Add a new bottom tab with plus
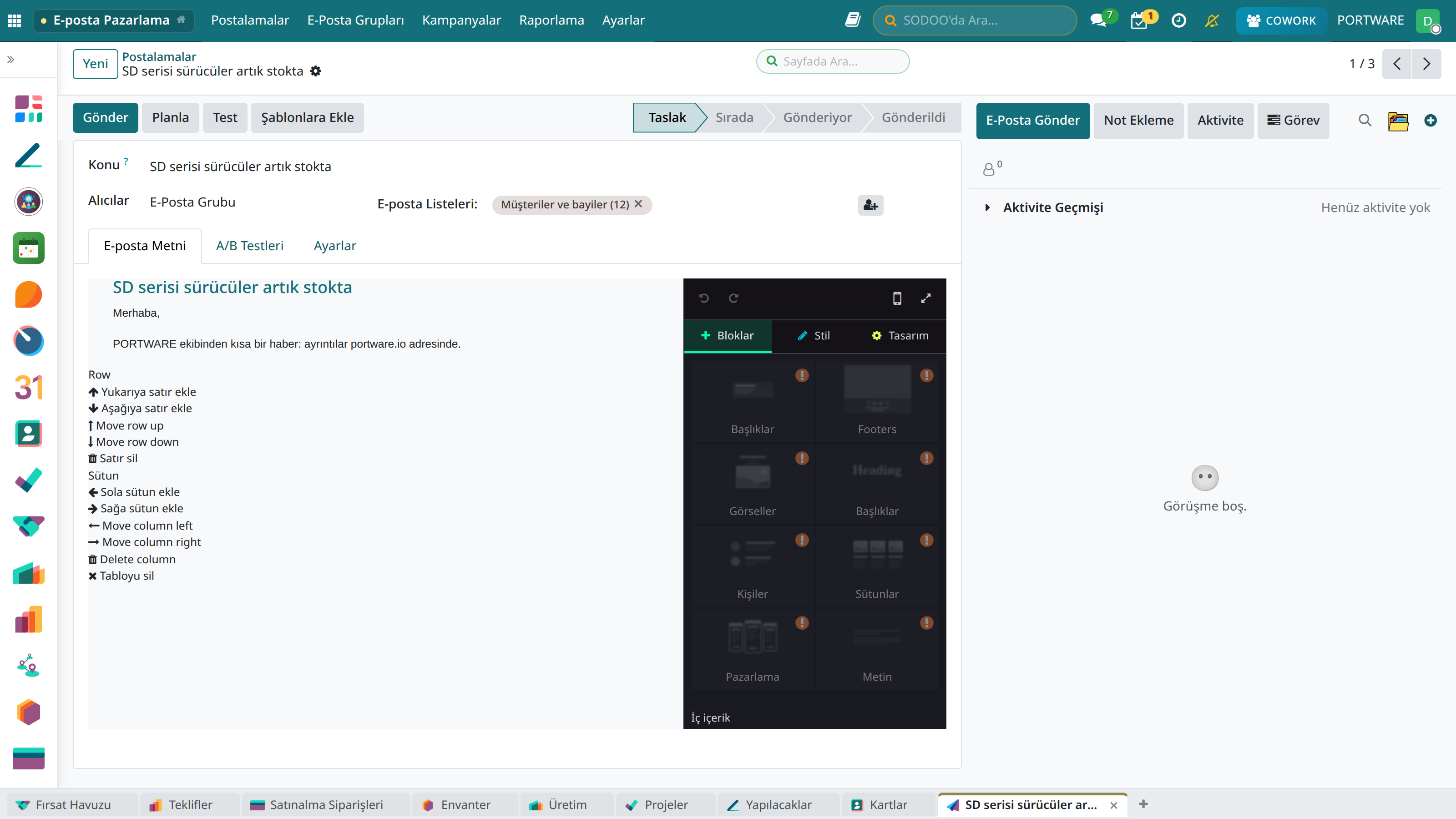This screenshot has height=819, width=1456. 1143,804
